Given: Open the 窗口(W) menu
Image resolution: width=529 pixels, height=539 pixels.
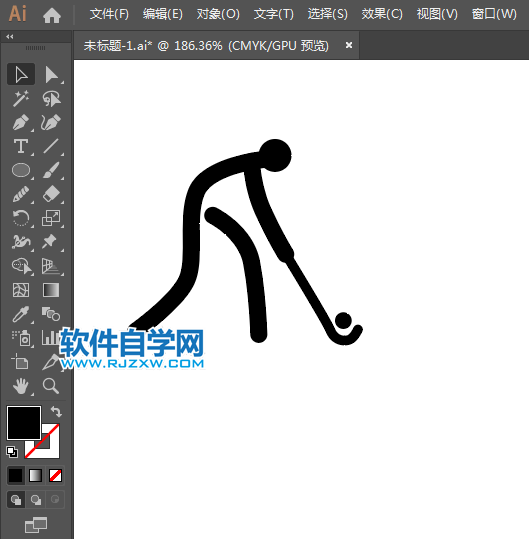Looking at the screenshot, I should point(494,14).
